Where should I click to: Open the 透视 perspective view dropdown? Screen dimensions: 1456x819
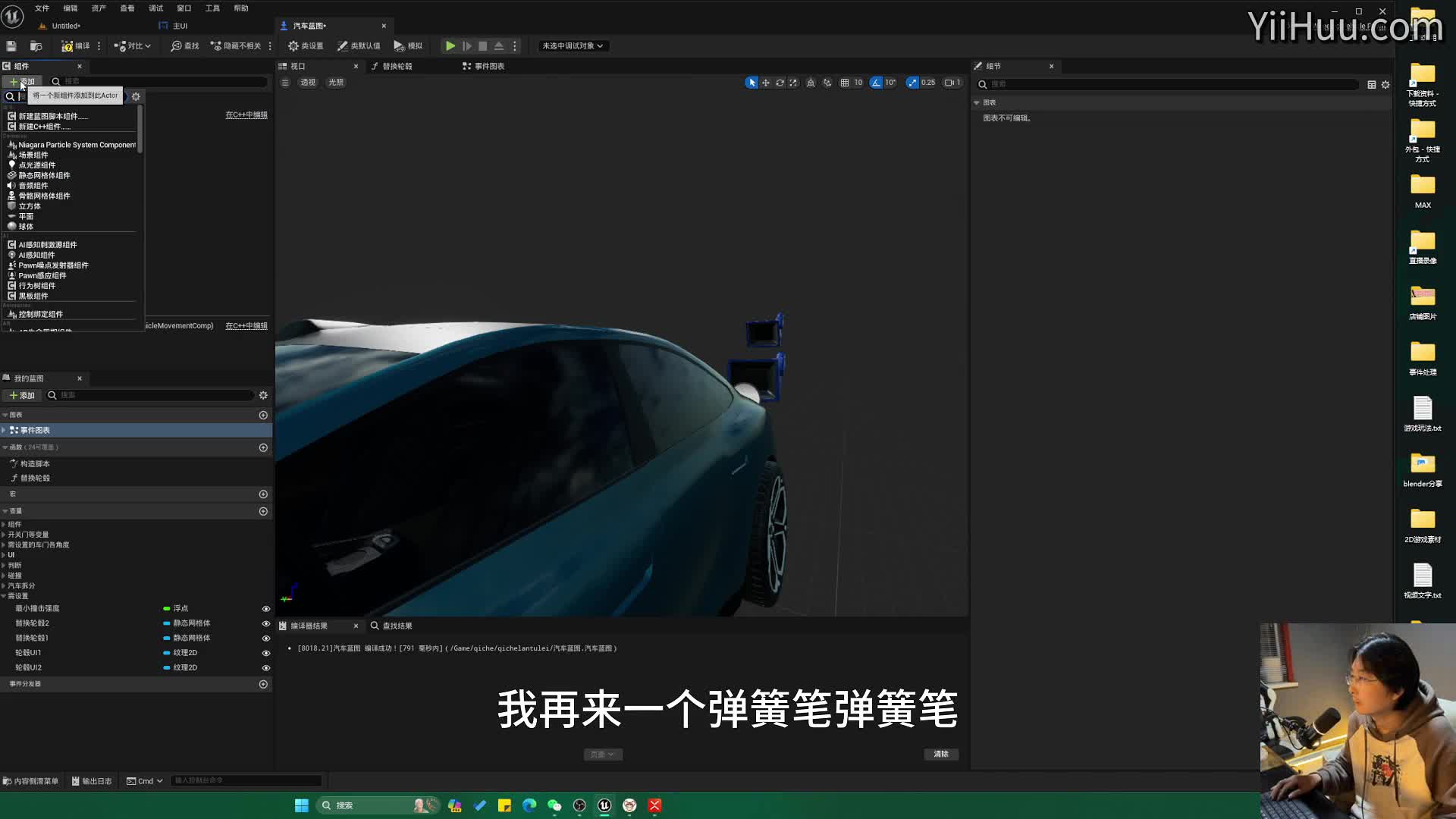coord(308,83)
